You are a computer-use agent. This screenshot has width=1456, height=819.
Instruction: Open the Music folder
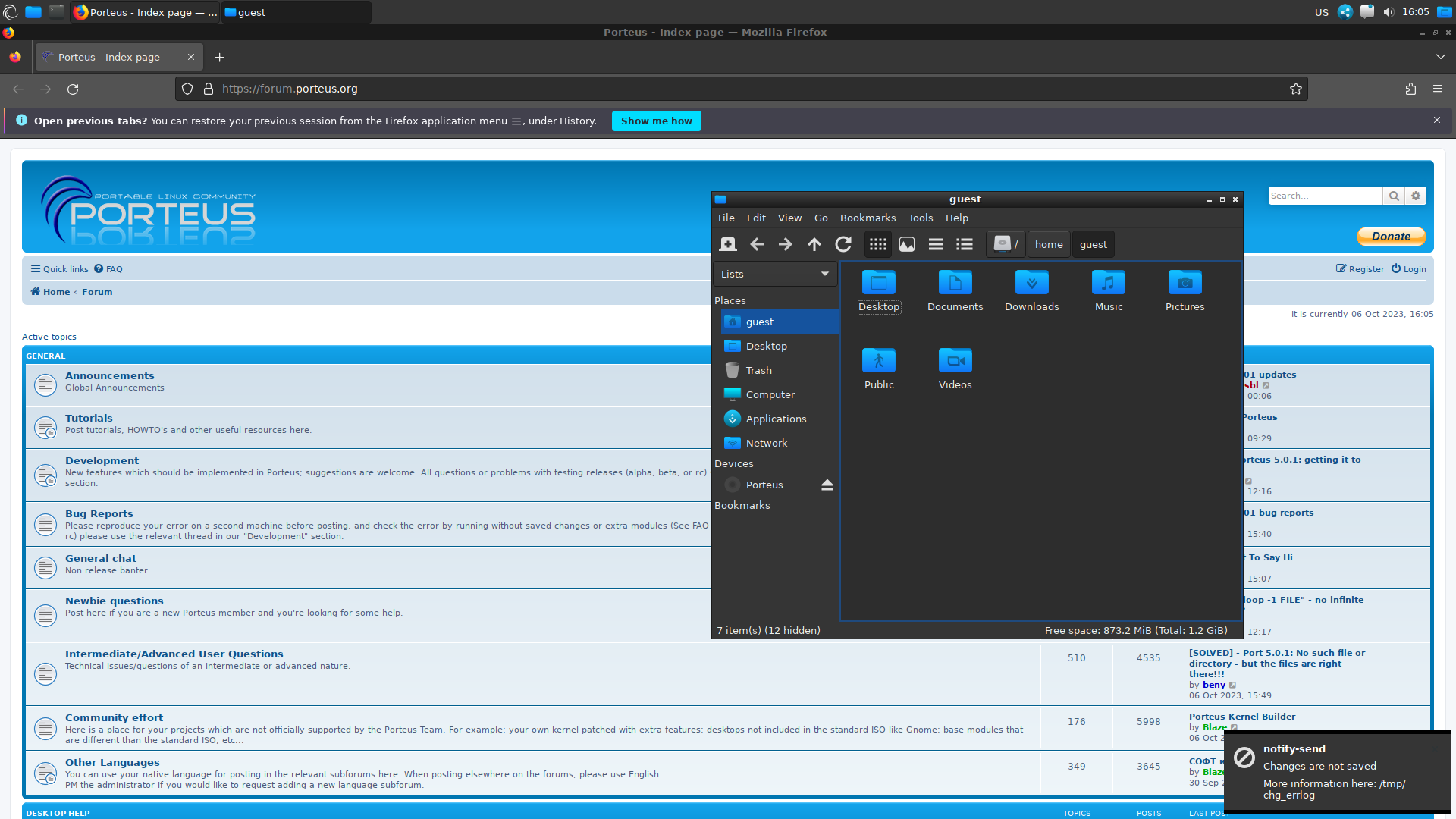pyautogui.click(x=1109, y=290)
